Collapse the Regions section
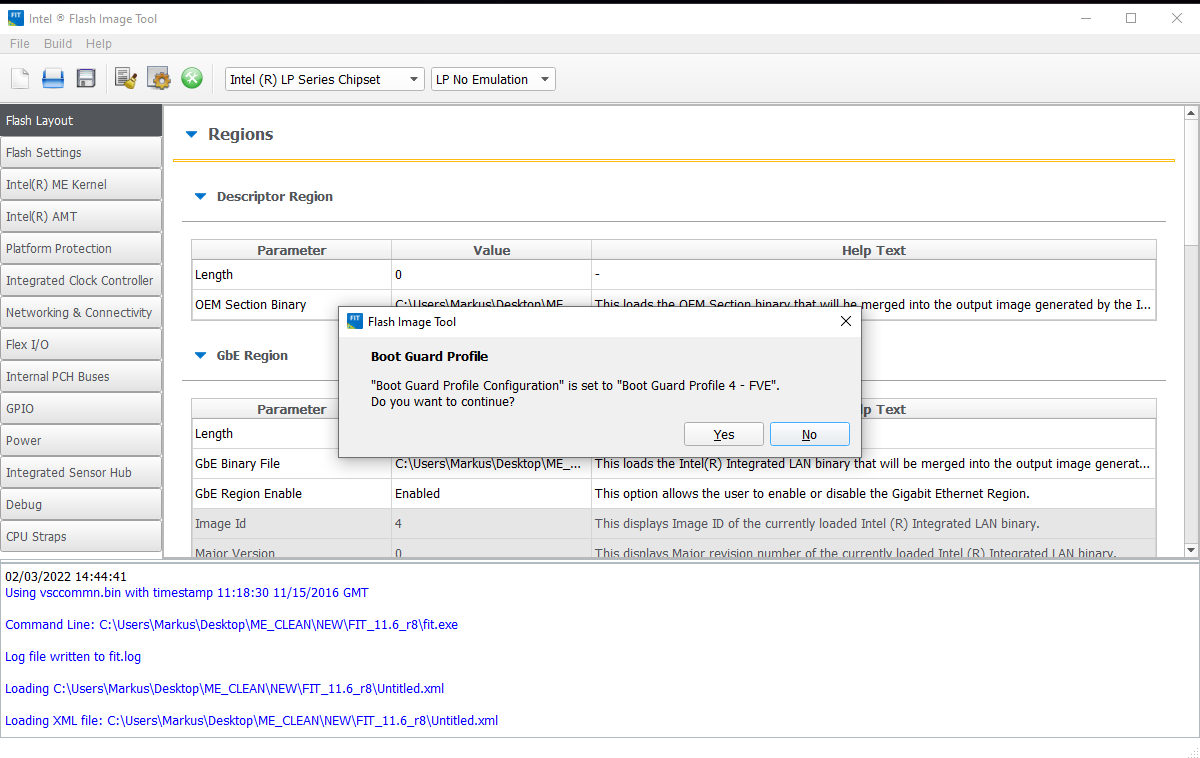This screenshot has width=1200, height=758. (190, 134)
